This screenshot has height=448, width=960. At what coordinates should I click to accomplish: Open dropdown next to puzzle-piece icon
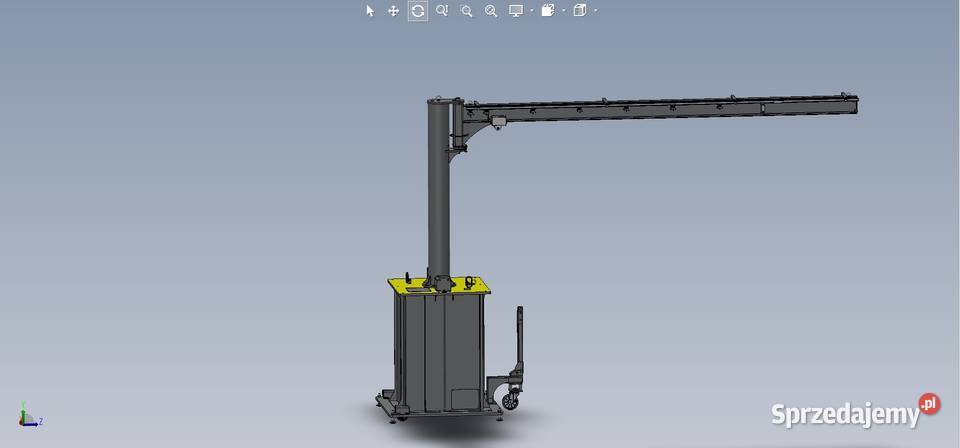(563, 11)
